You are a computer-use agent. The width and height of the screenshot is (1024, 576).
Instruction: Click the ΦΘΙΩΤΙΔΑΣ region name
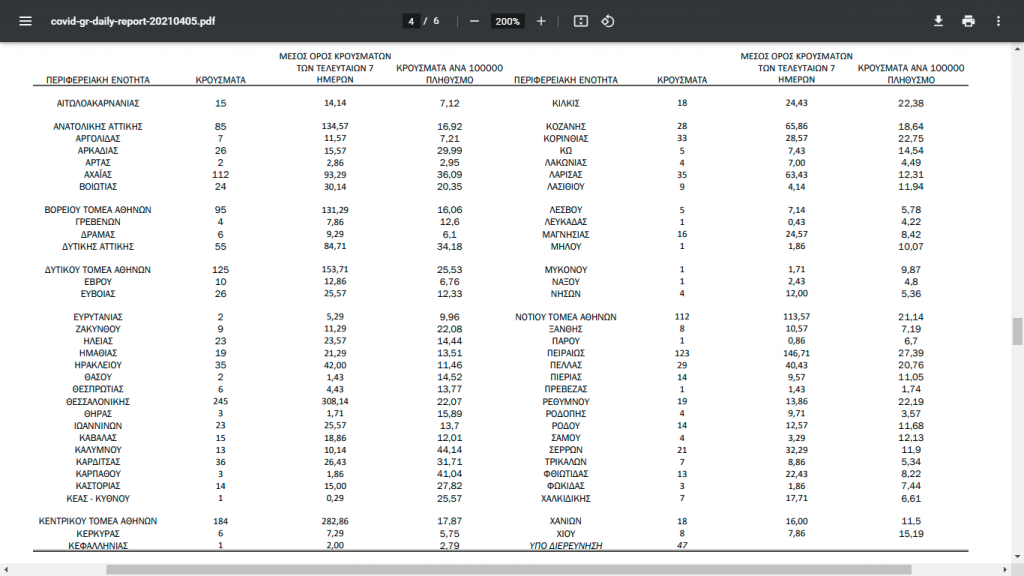pyautogui.click(x=566, y=473)
